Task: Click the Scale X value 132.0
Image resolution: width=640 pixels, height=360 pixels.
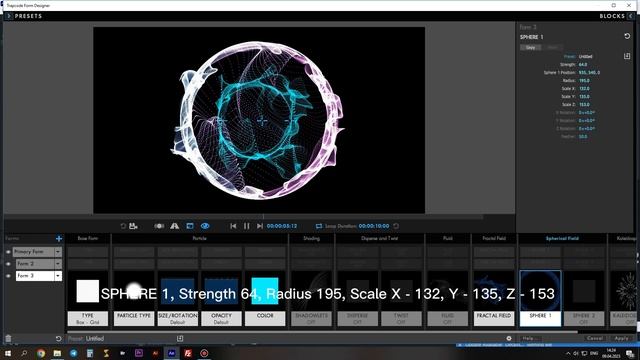Action: click(584, 89)
